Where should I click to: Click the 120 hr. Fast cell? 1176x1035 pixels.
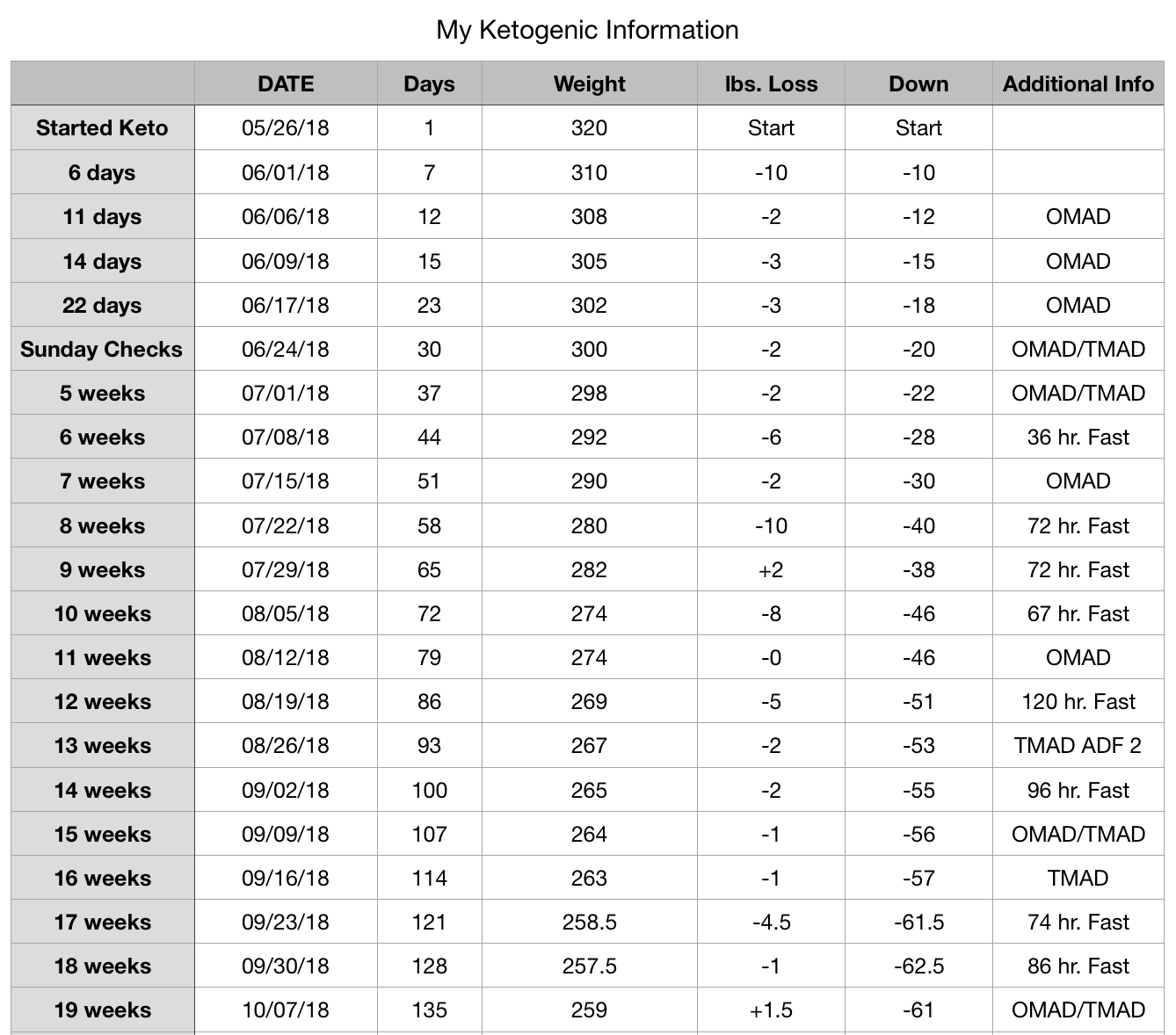(x=1078, y=701)
